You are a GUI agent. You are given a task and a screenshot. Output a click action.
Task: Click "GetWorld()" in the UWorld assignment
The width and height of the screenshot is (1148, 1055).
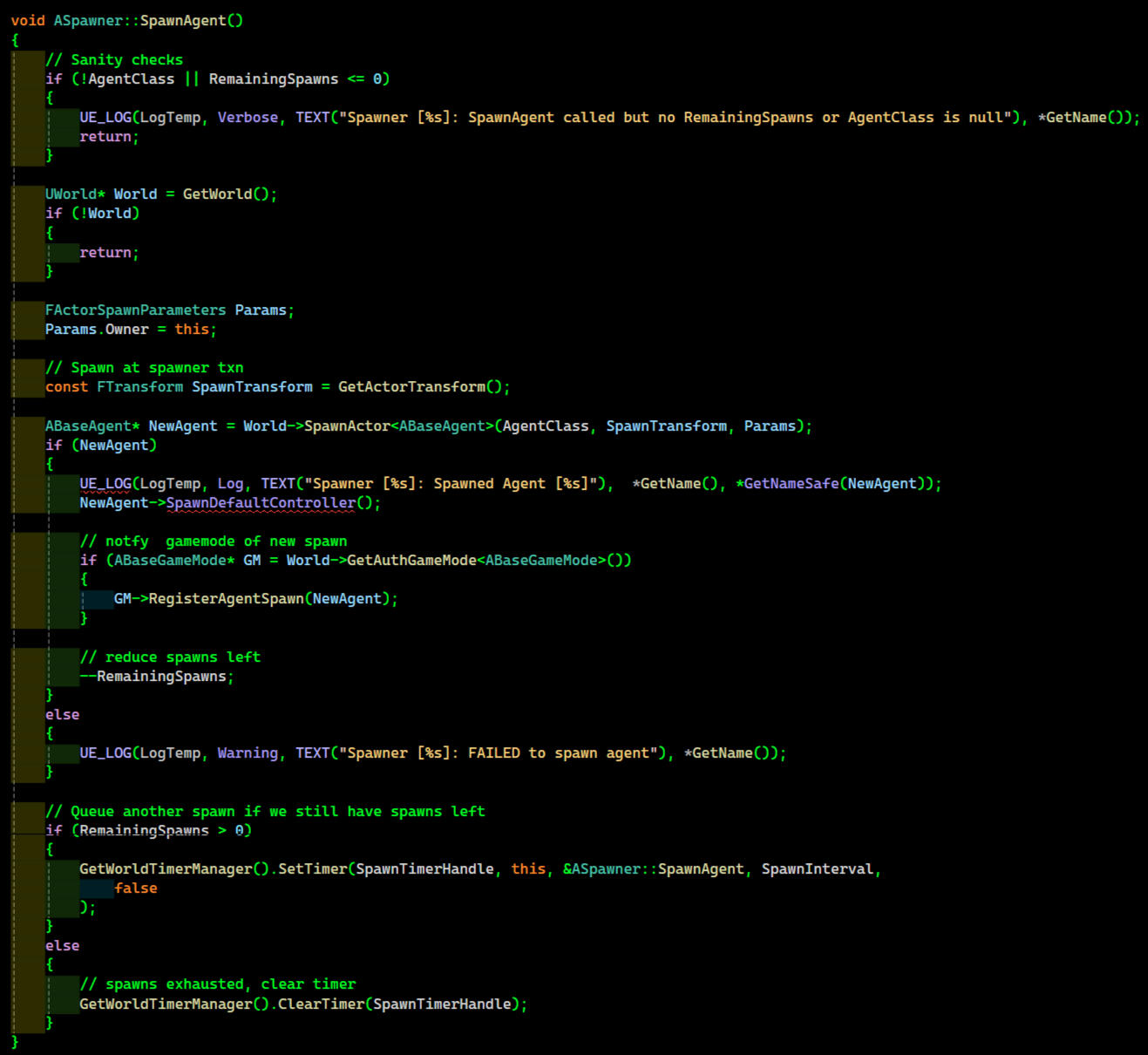coord(226,194)
